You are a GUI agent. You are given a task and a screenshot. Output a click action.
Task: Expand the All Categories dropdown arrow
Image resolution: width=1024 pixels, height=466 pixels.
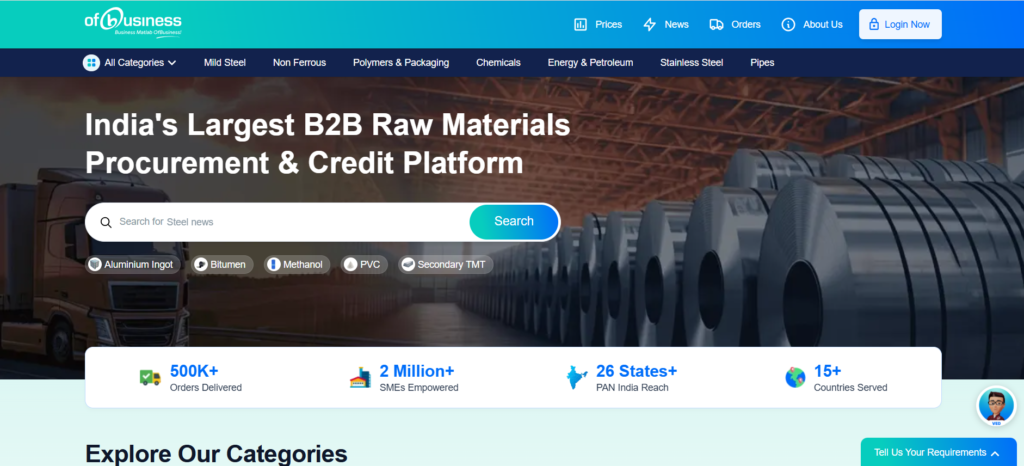click(172, 63)
